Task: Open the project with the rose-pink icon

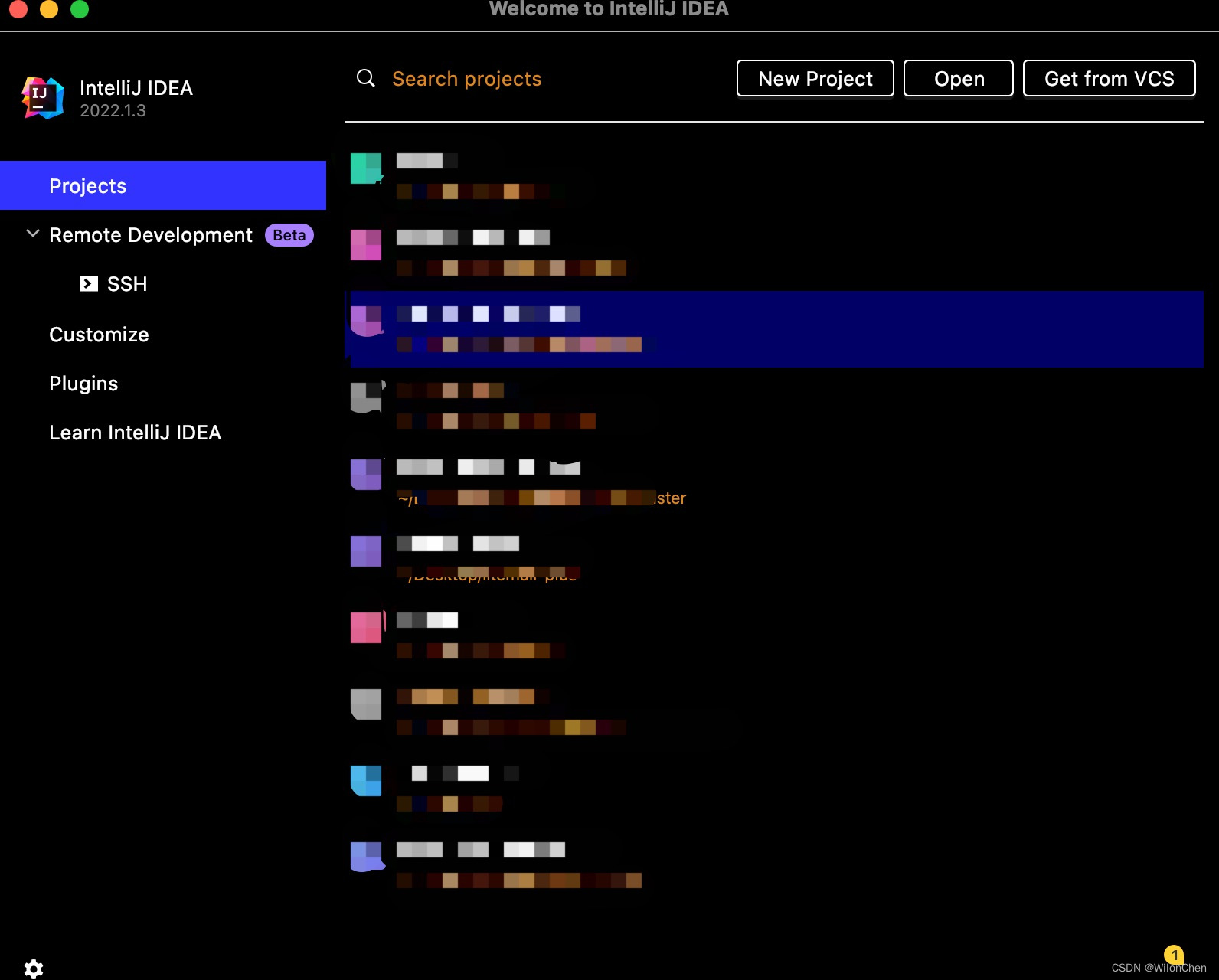Action: click(x=774, y=635)
